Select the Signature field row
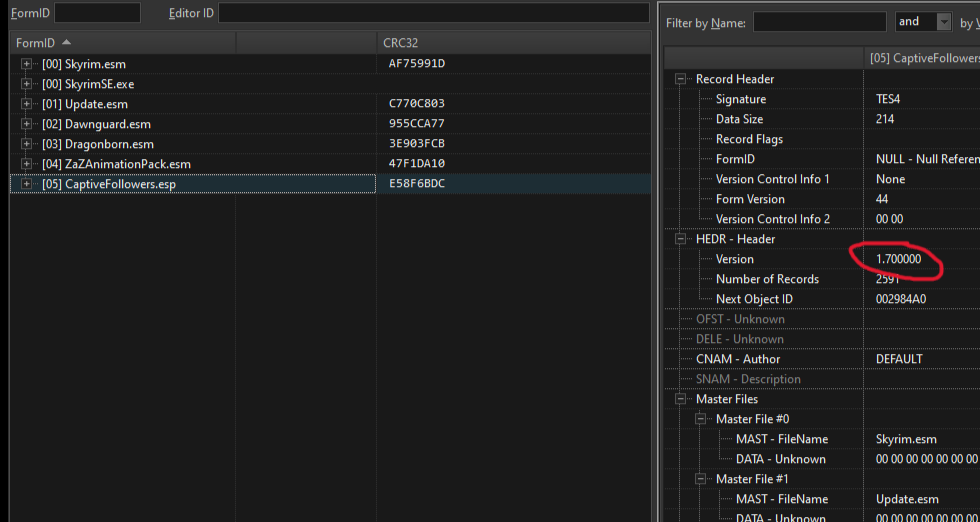Viewport: 980px width, 522px height. (822, 99)
